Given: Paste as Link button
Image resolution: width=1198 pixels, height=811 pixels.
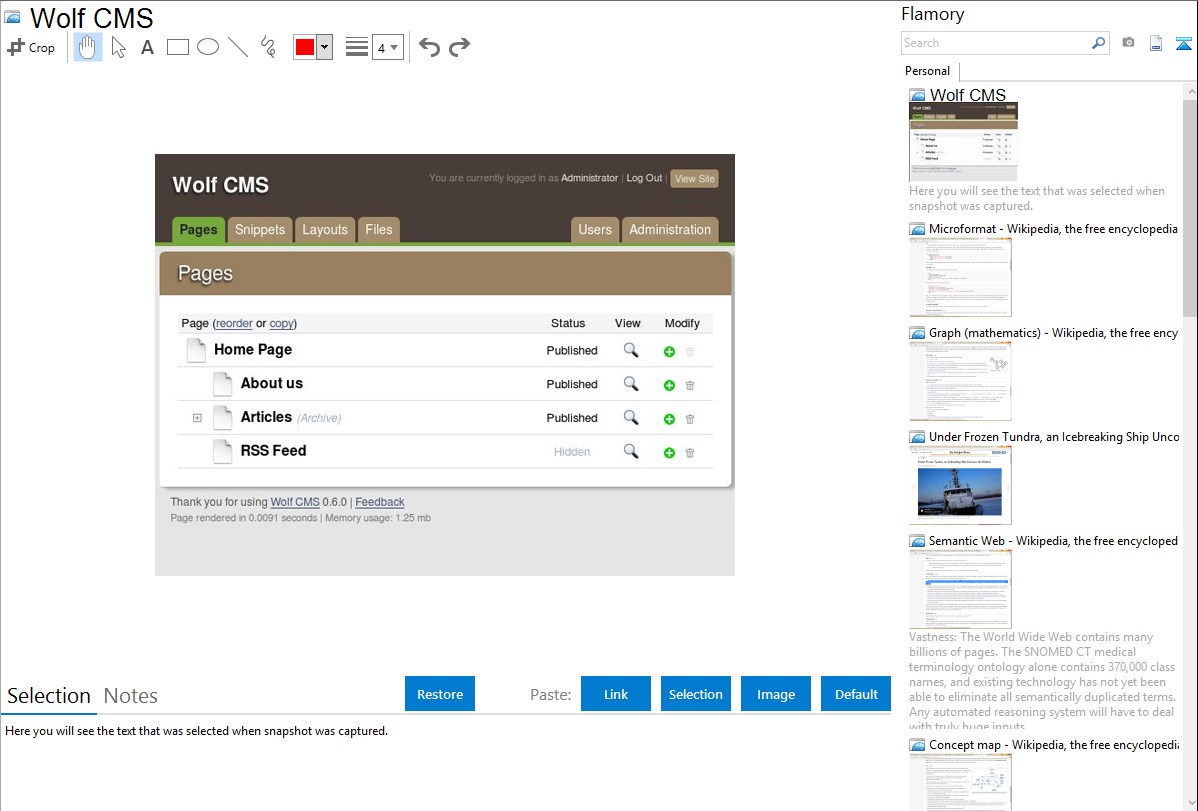Looking at the screenshot, I should 616,694.
